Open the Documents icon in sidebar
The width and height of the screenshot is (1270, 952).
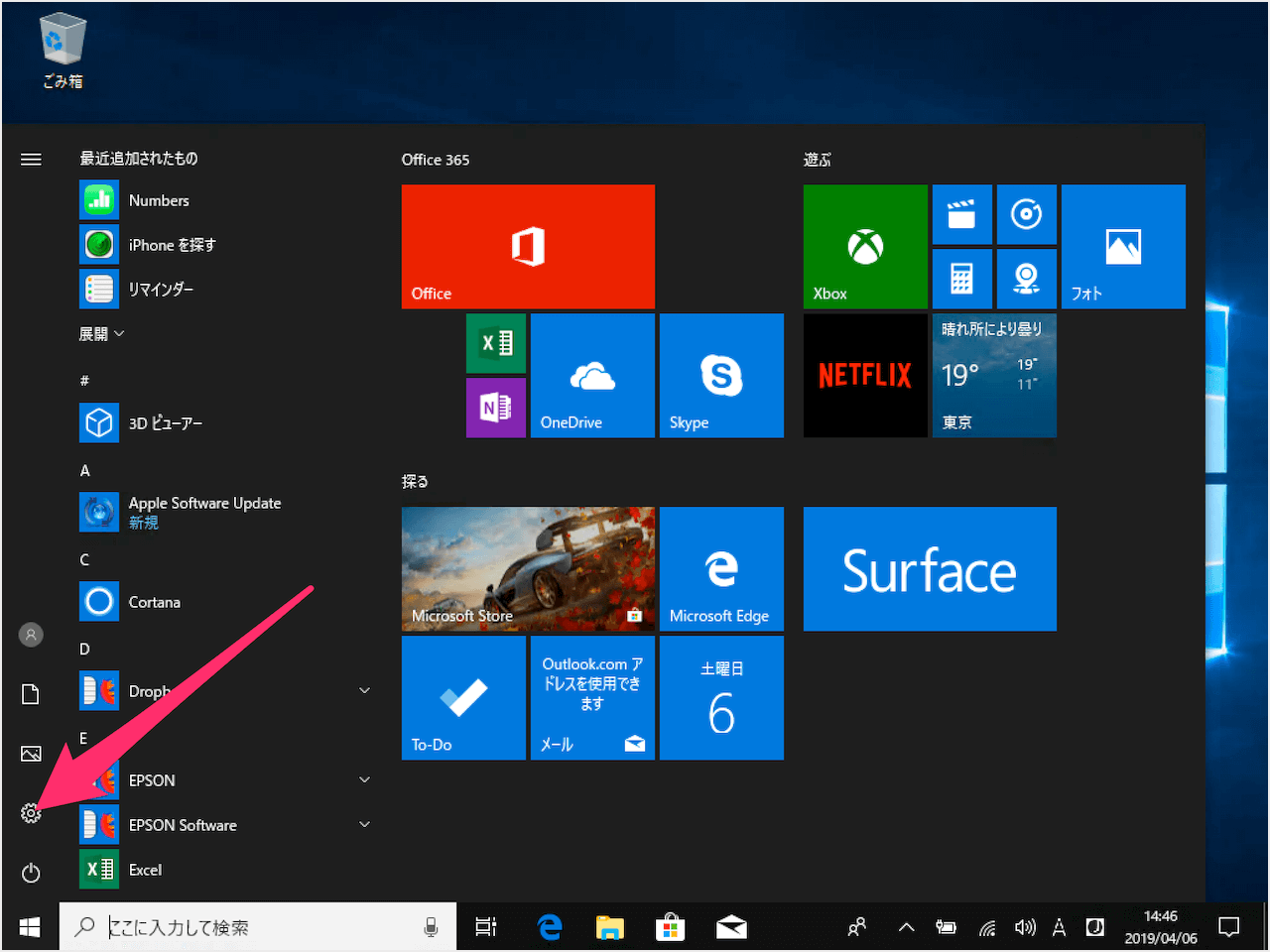point(31,694)
